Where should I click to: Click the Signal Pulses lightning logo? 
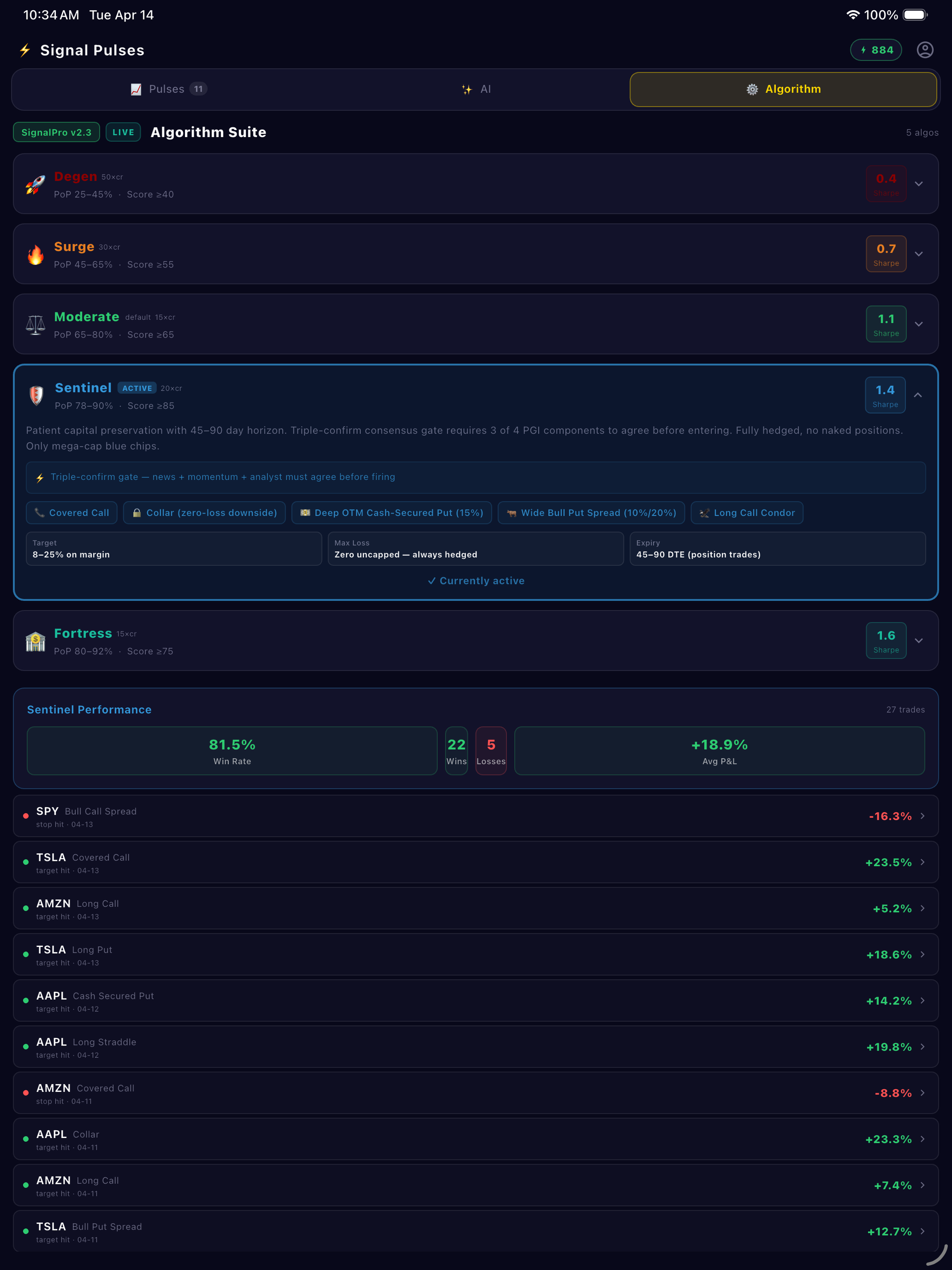[x=25, y=50]
